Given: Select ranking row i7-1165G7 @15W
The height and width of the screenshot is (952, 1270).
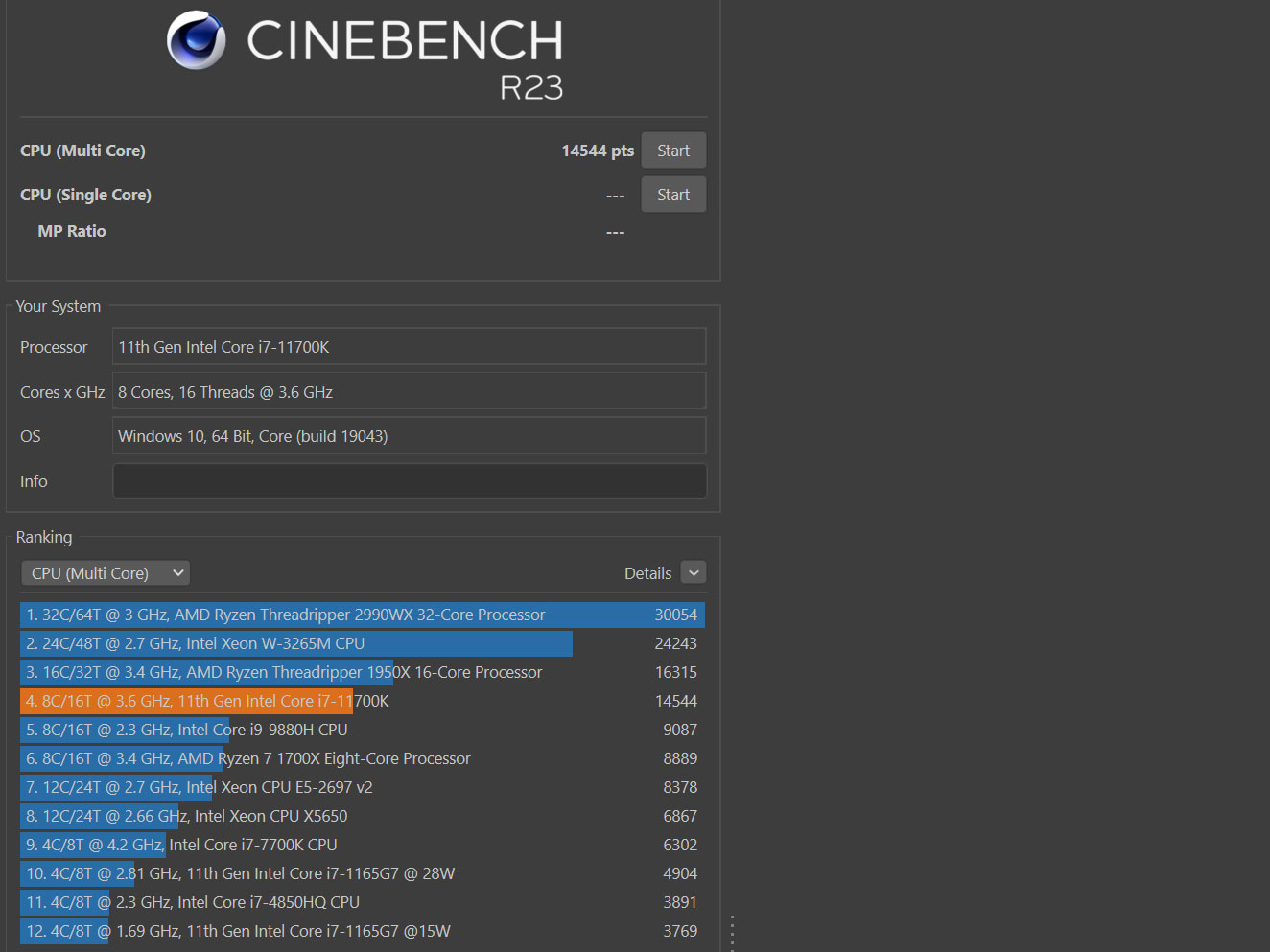Looking at the screenshot, I should tap(363, 931).
